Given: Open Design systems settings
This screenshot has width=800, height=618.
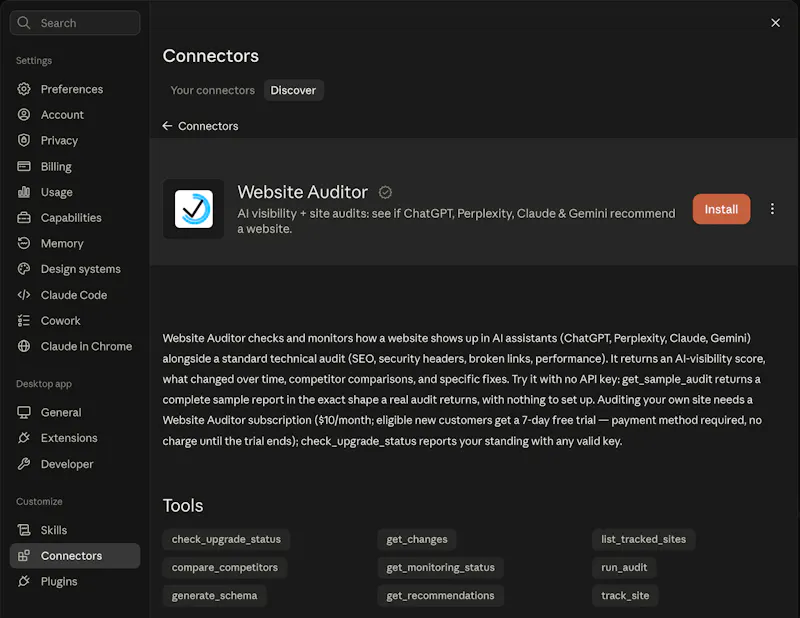Looking at the screenshot, I should tap(75, 269).
